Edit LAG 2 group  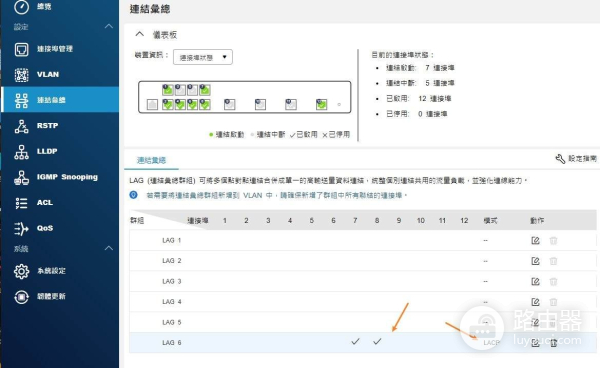pos(535,261)
